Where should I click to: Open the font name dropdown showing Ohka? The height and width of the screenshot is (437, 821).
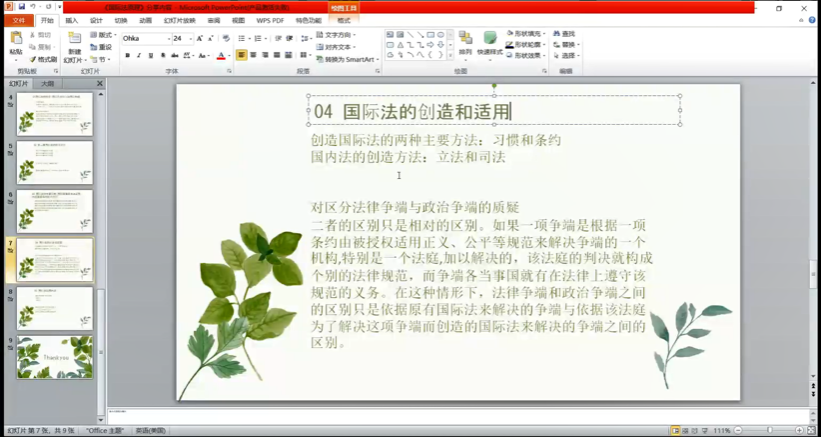(144, 38)
